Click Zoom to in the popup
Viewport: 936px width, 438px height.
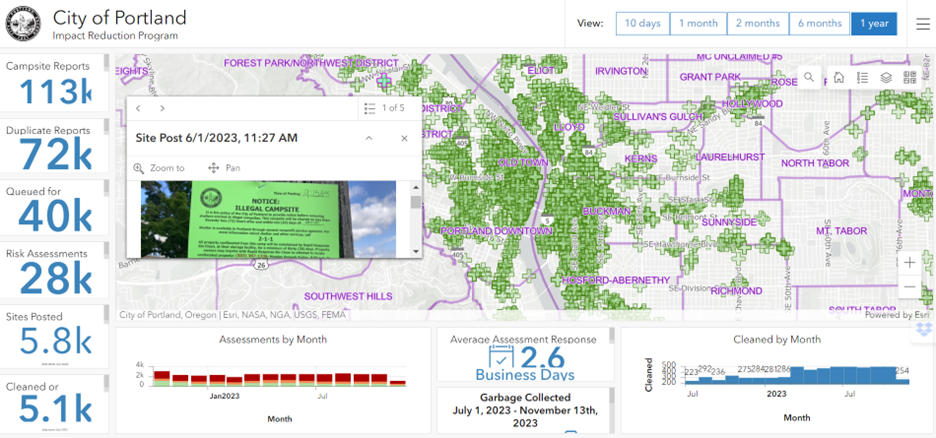159,168
